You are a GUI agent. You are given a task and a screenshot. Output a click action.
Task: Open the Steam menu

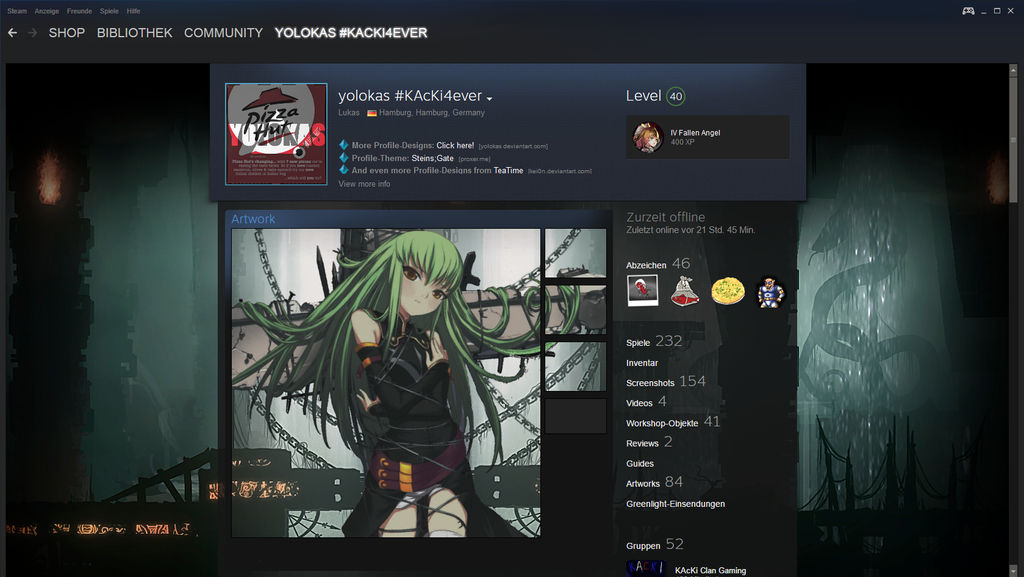click(x=17, y=11)
